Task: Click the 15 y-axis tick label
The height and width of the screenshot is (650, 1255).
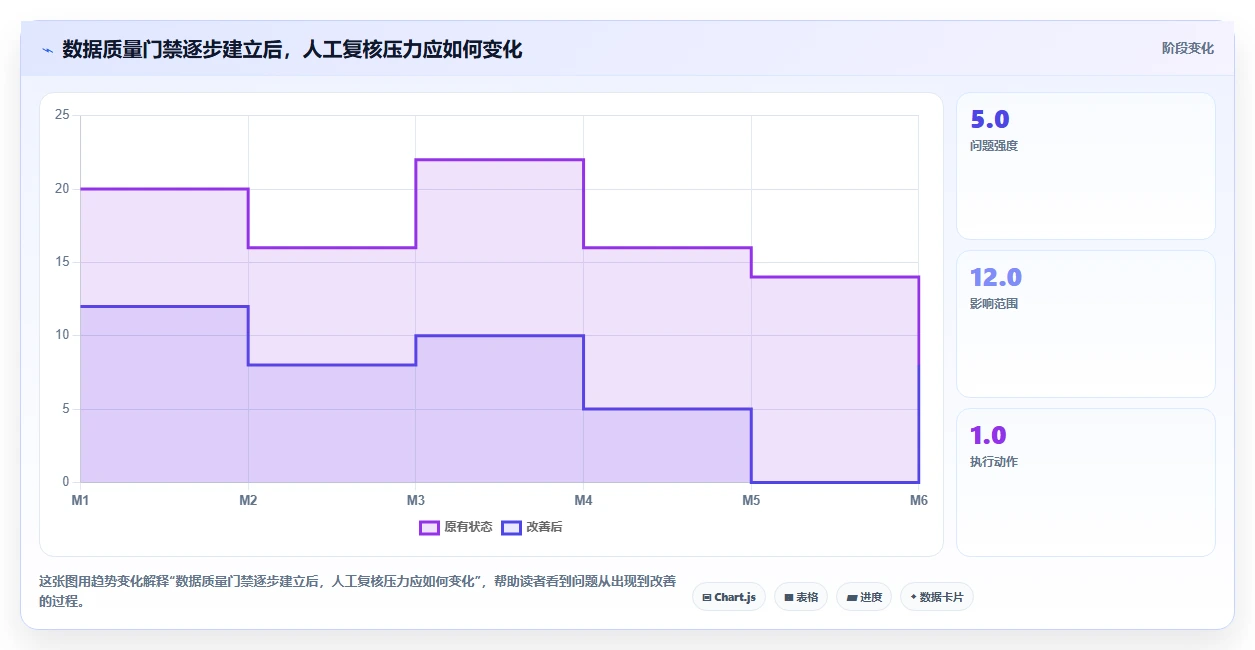Action: (x=62, y=262)
